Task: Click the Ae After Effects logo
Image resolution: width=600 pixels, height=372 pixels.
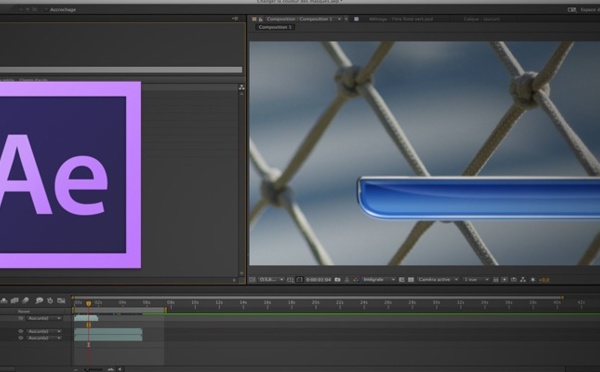Action: click(x=70, y=175)
